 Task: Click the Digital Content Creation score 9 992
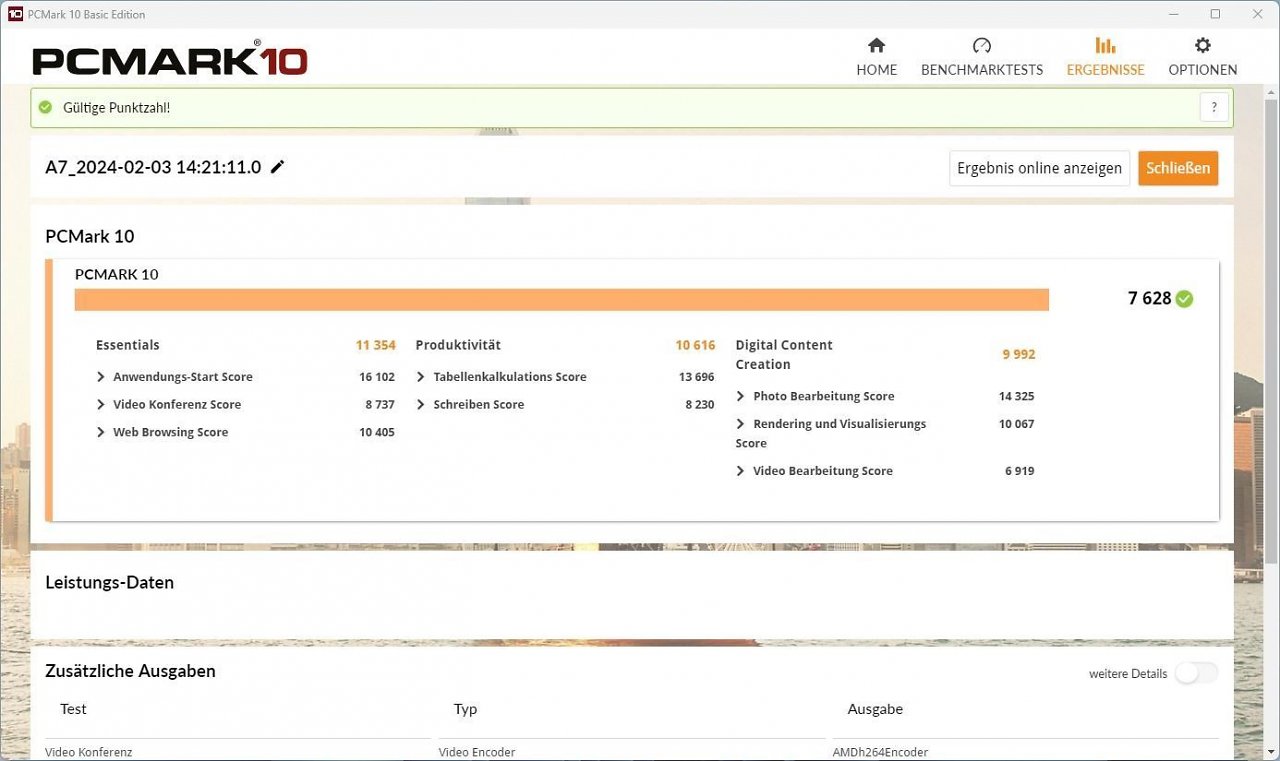1018,354
